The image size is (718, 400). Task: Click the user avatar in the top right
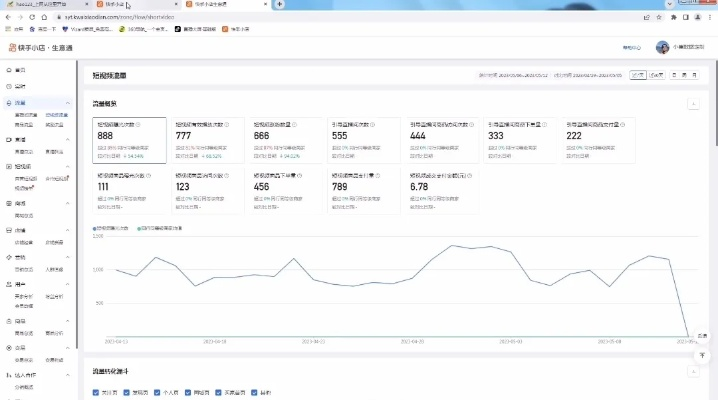pos(661,47)
